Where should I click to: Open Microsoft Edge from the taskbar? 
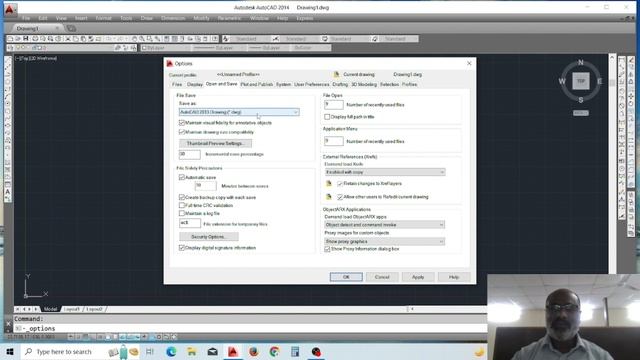[171, 351]
